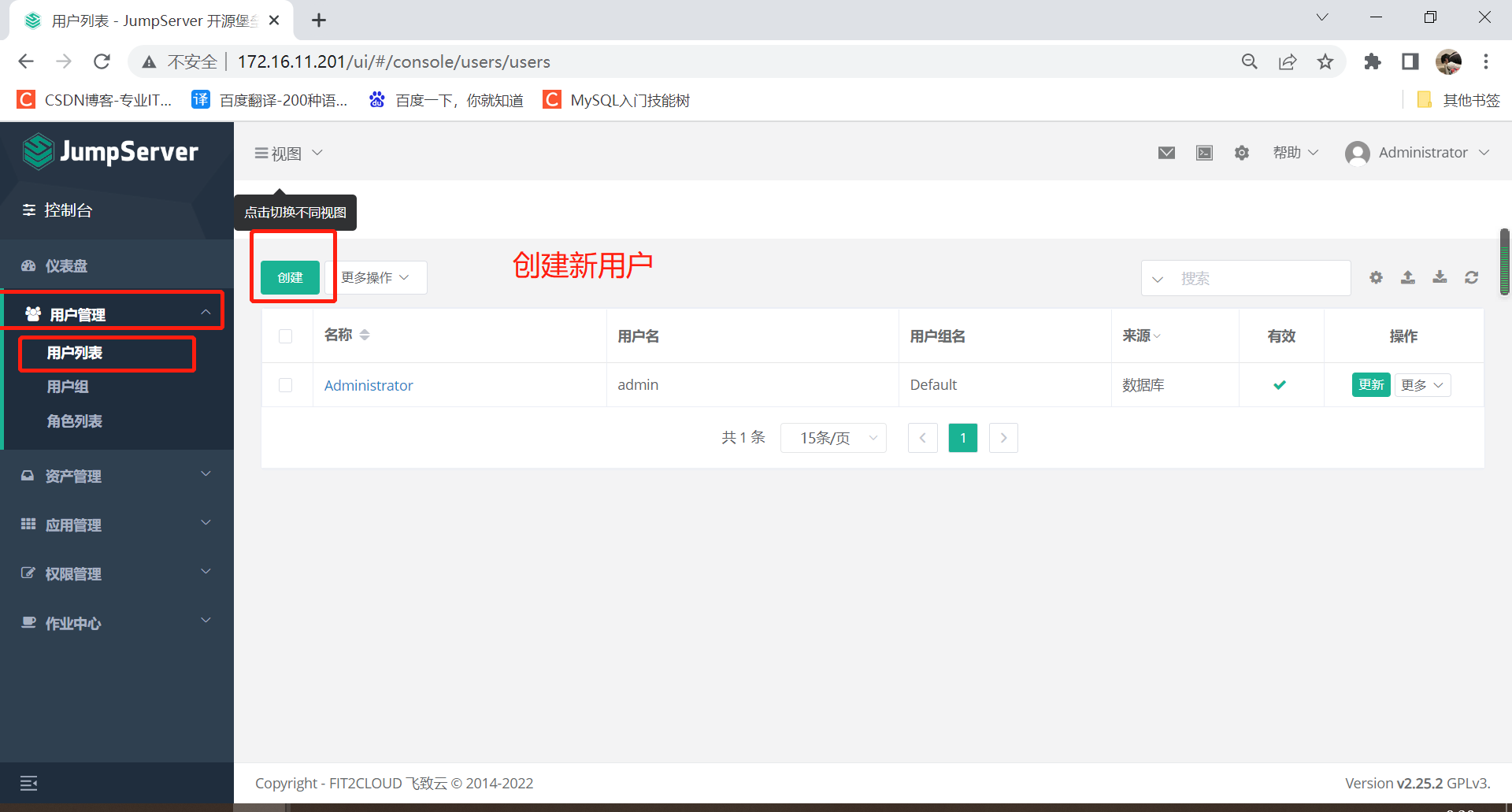
Task: Check the Administrator row checkbox
Action: (x=285, y=385)
